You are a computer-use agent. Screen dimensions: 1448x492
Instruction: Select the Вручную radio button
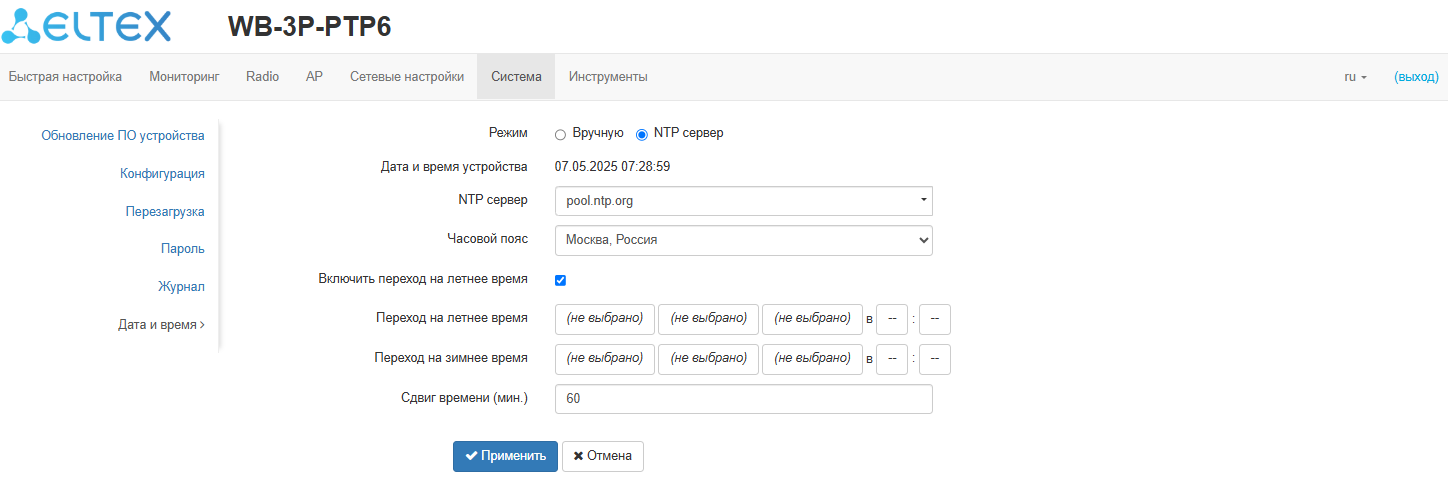[x=560, y=134]
